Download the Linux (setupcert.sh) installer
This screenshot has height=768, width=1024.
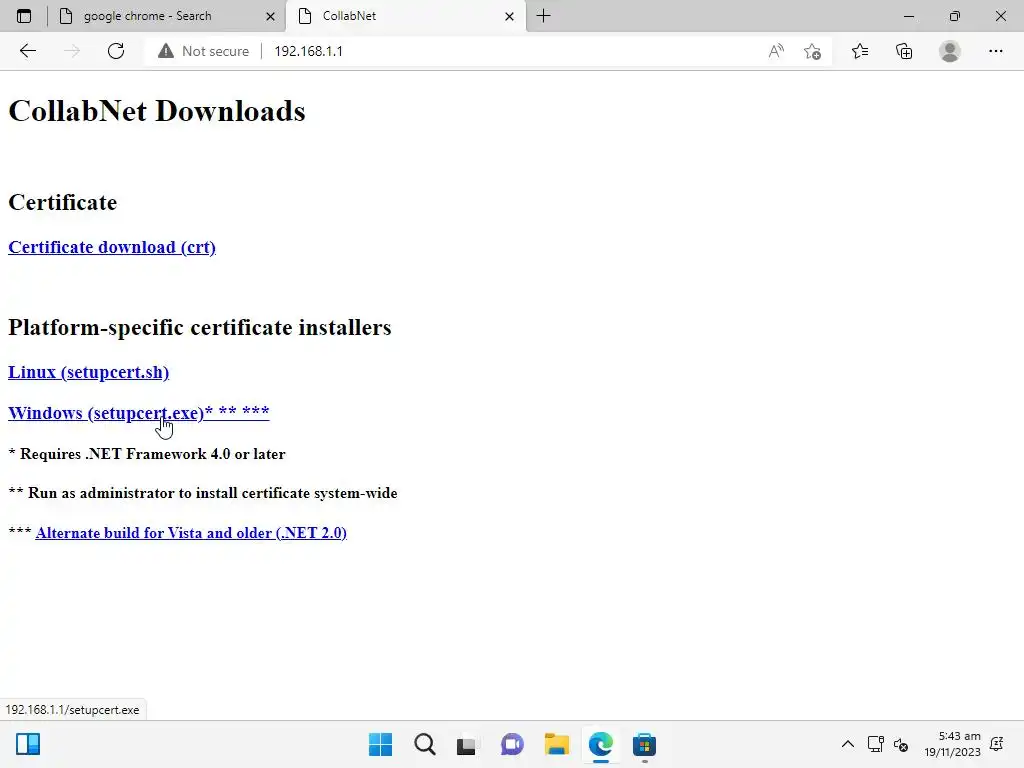[x=88, y=372]
